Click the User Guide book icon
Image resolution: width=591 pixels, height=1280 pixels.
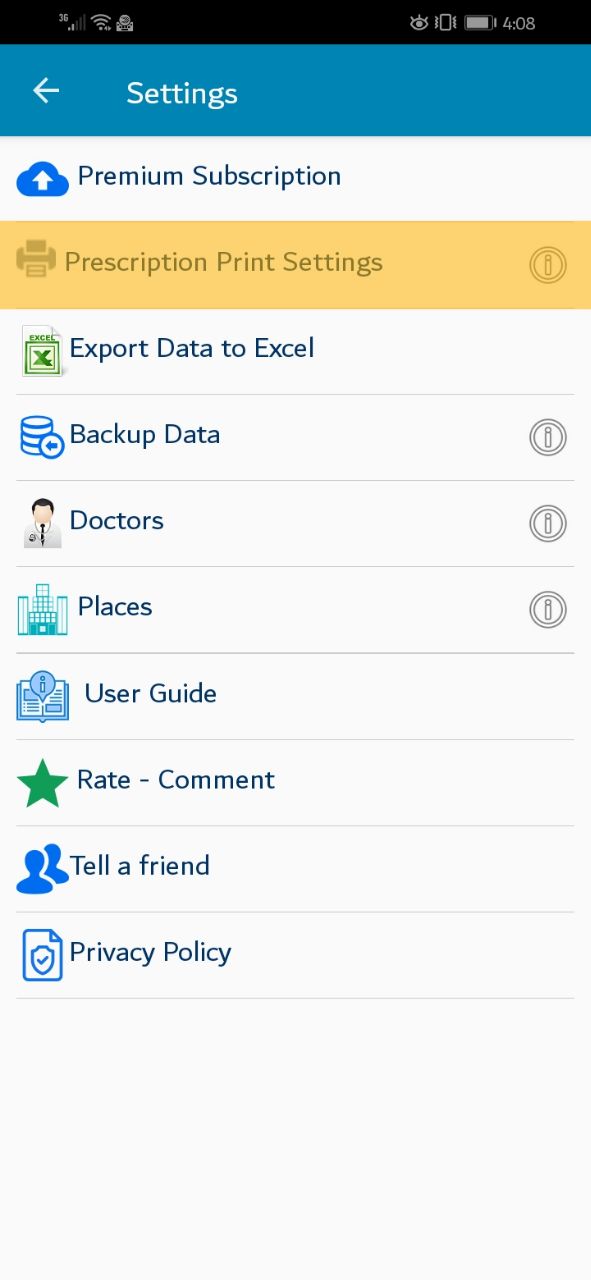click(x=43, y=696)
